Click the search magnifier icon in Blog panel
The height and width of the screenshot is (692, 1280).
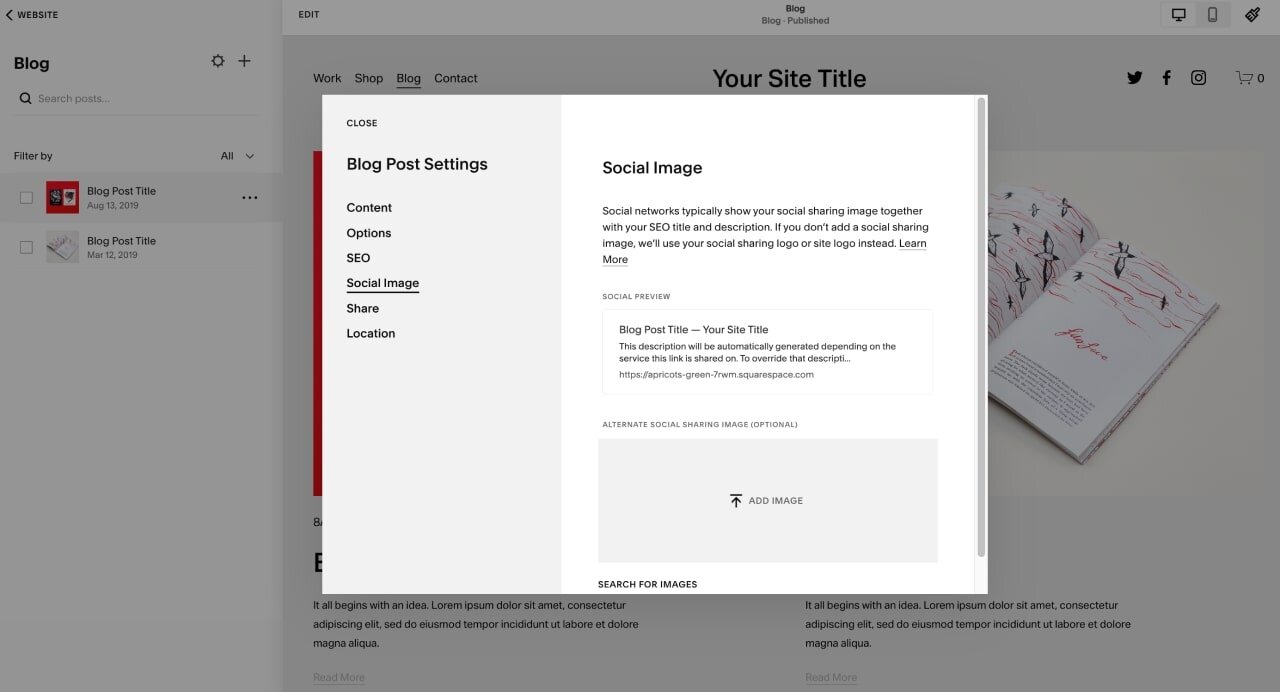[26, 98]
